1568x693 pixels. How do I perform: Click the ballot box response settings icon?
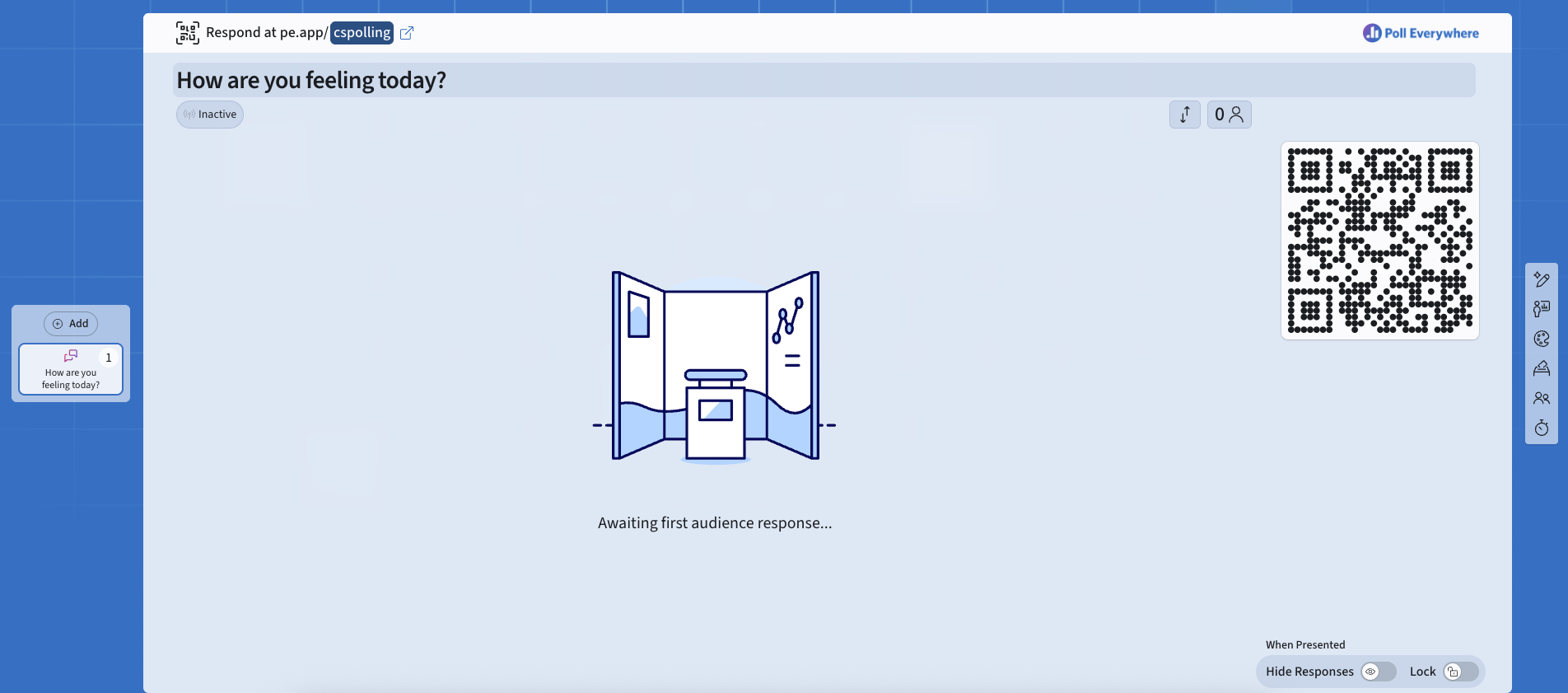pyautogui.click(x=1542, y=368)
